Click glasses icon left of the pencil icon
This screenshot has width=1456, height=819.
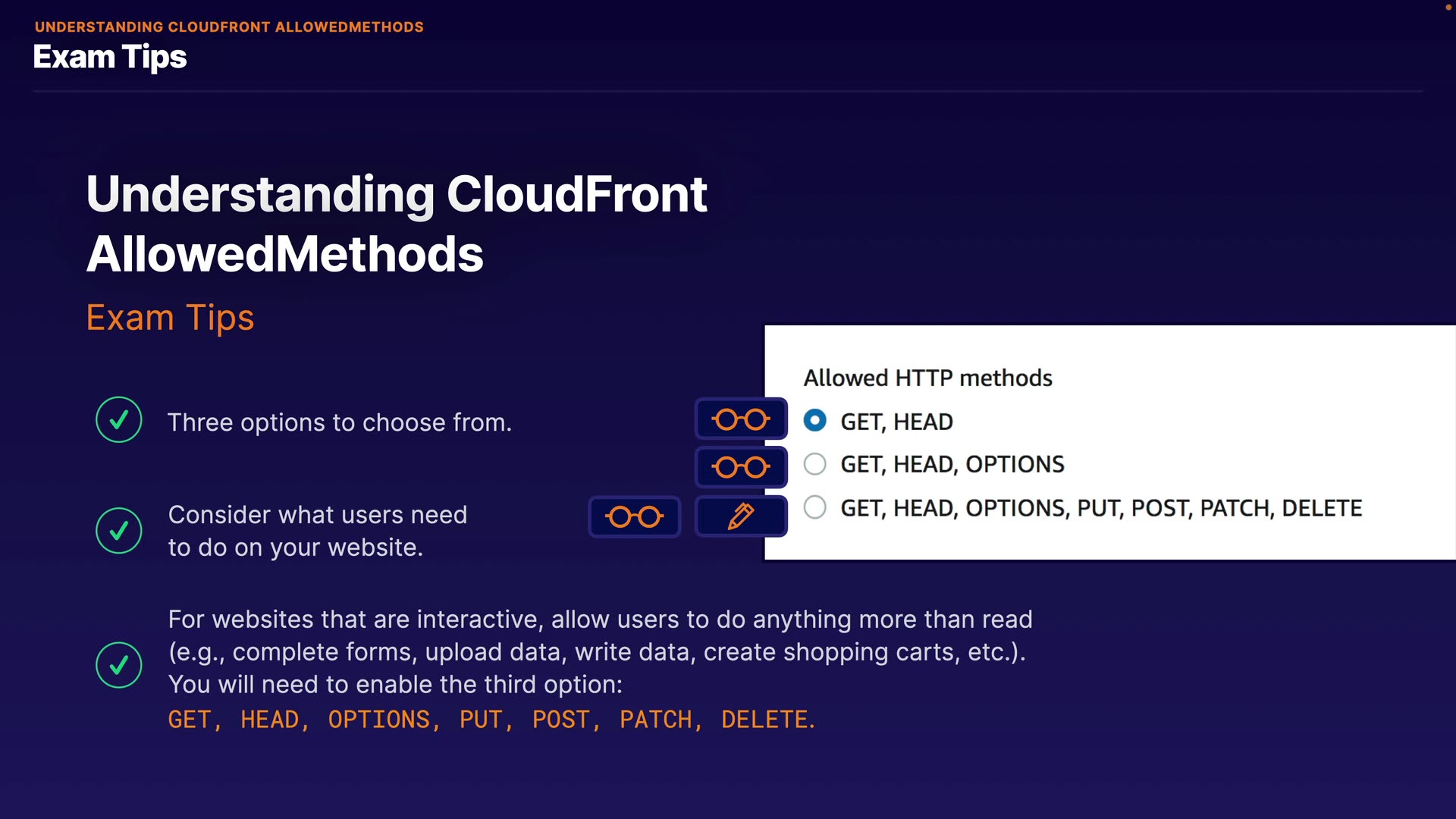click(x=635, y=517)
